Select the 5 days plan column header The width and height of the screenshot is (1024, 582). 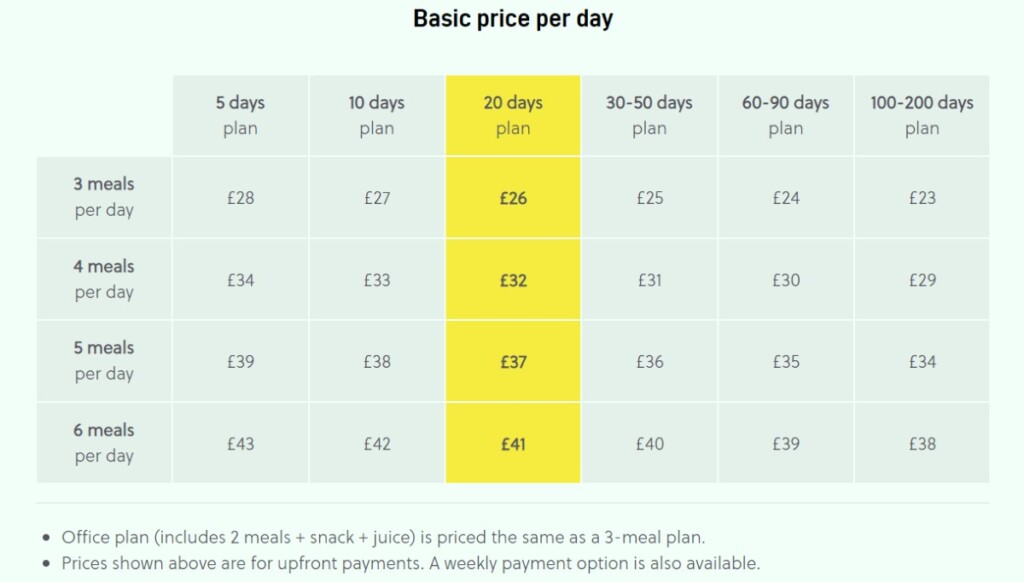pos(240,115)
